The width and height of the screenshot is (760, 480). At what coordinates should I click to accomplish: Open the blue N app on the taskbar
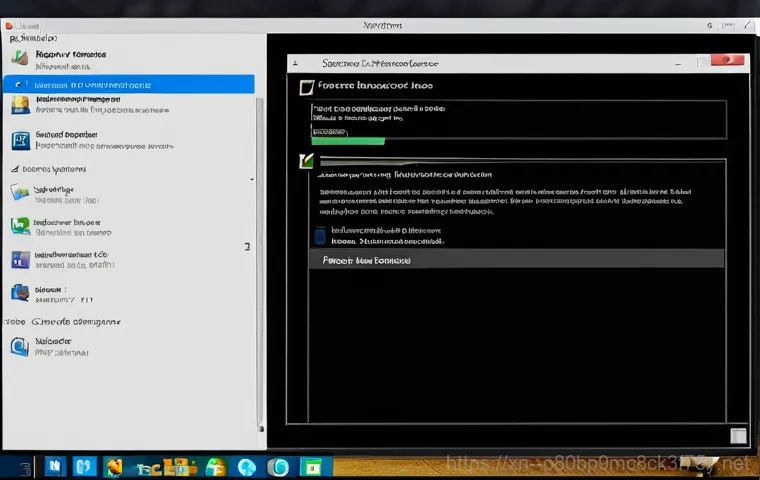point(55,466)
